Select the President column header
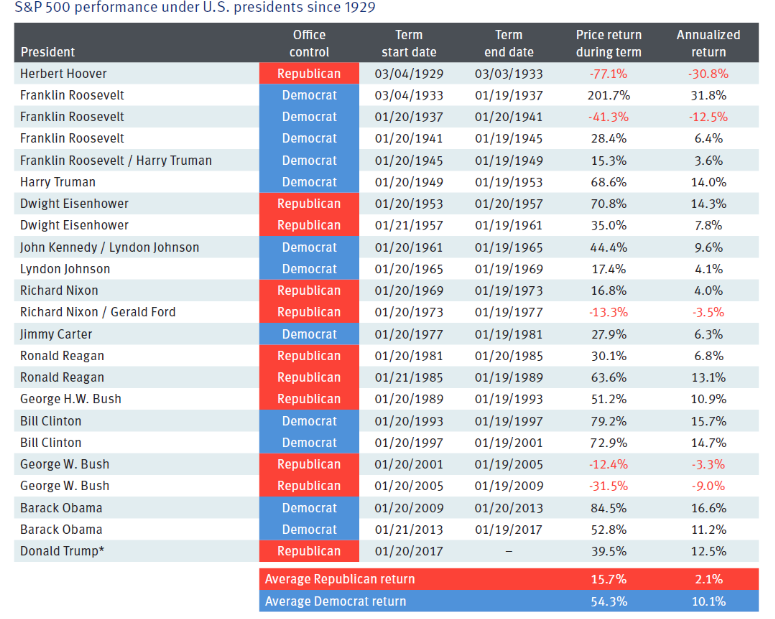Screen dimensions: 775x619 click(x=48, y=52)
